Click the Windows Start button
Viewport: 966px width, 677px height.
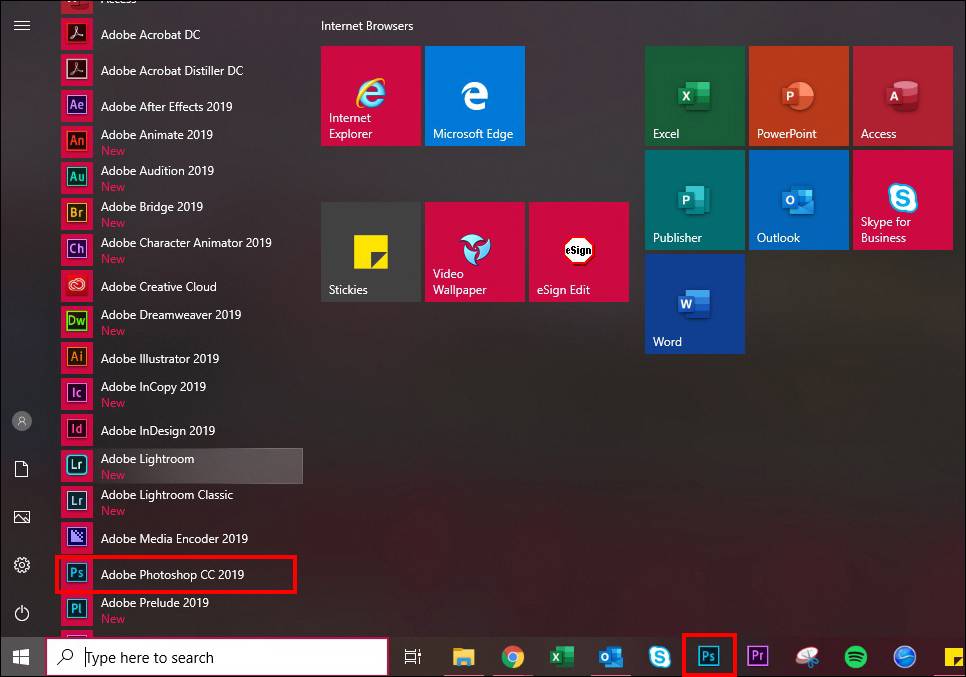coord(22,657)
